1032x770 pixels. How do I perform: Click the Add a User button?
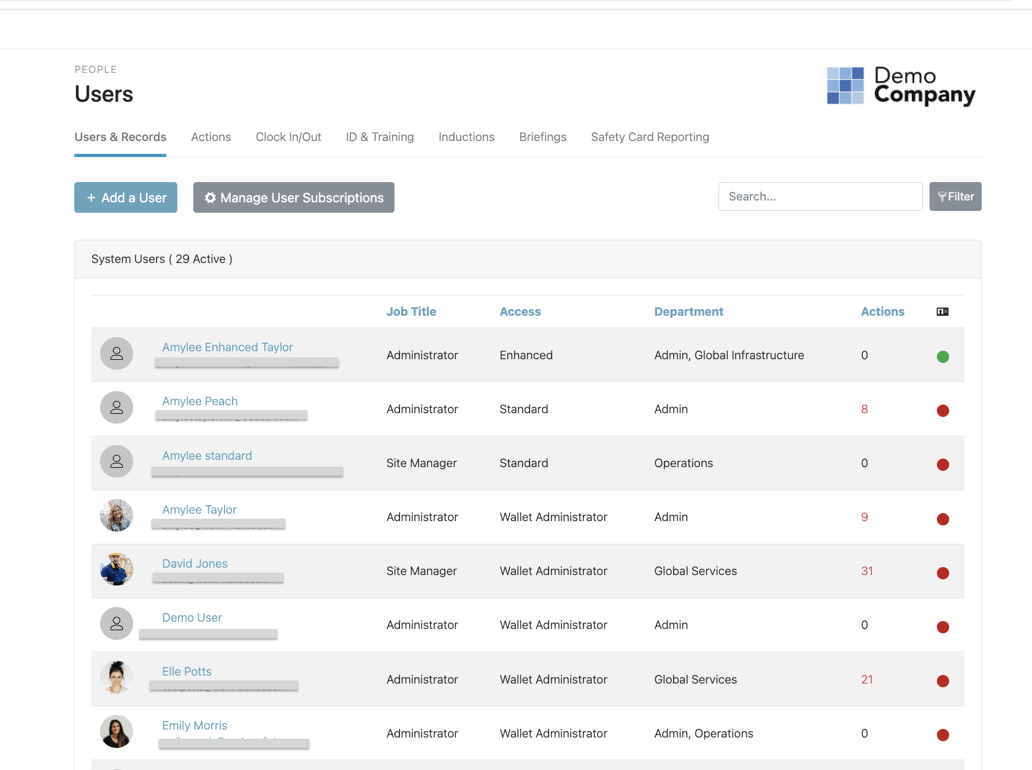point(126,197)
